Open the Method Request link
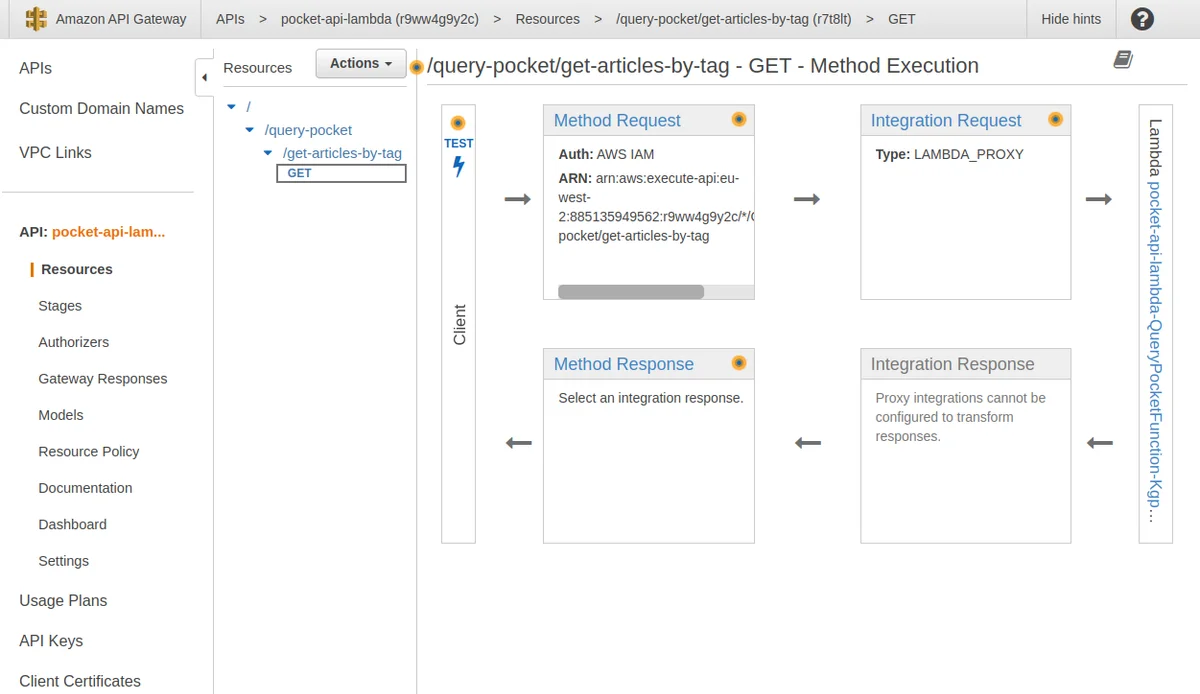1200x694 pixels. coord(617,120)
